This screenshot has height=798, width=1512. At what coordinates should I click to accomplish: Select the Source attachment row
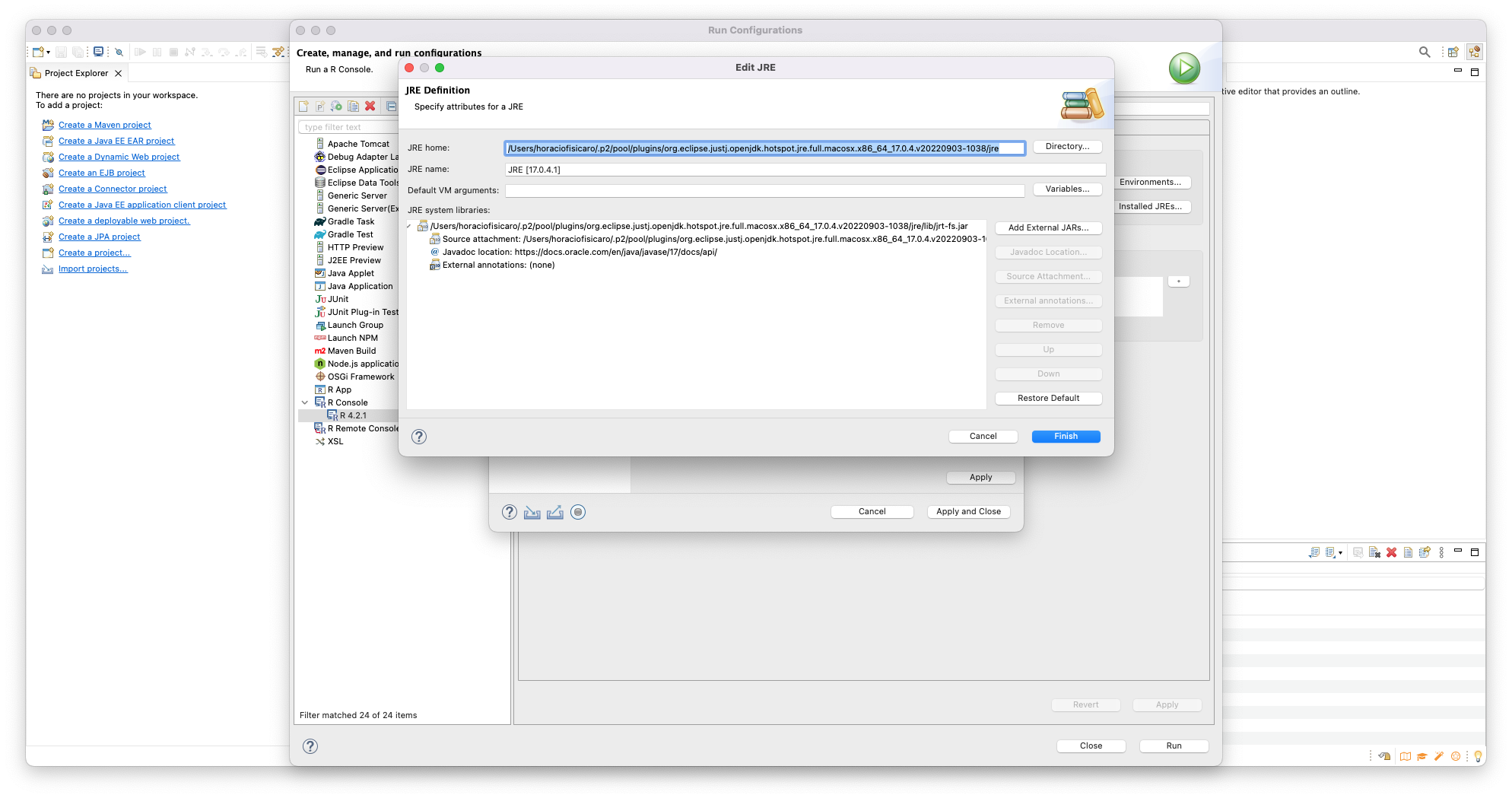coord(707,239)
